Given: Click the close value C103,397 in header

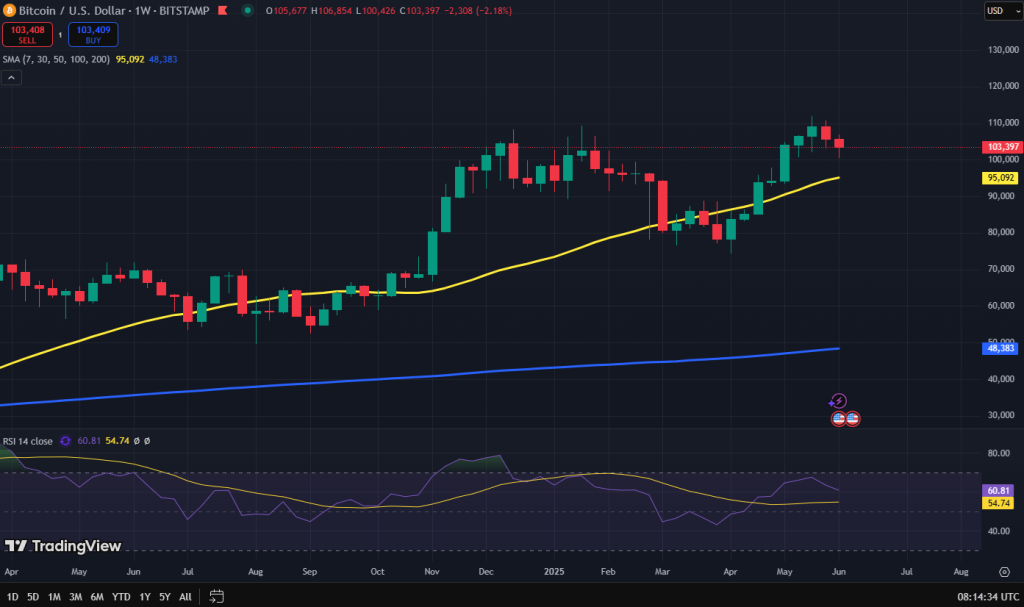Looking at the screenshot, I should (x=420, y=10).
